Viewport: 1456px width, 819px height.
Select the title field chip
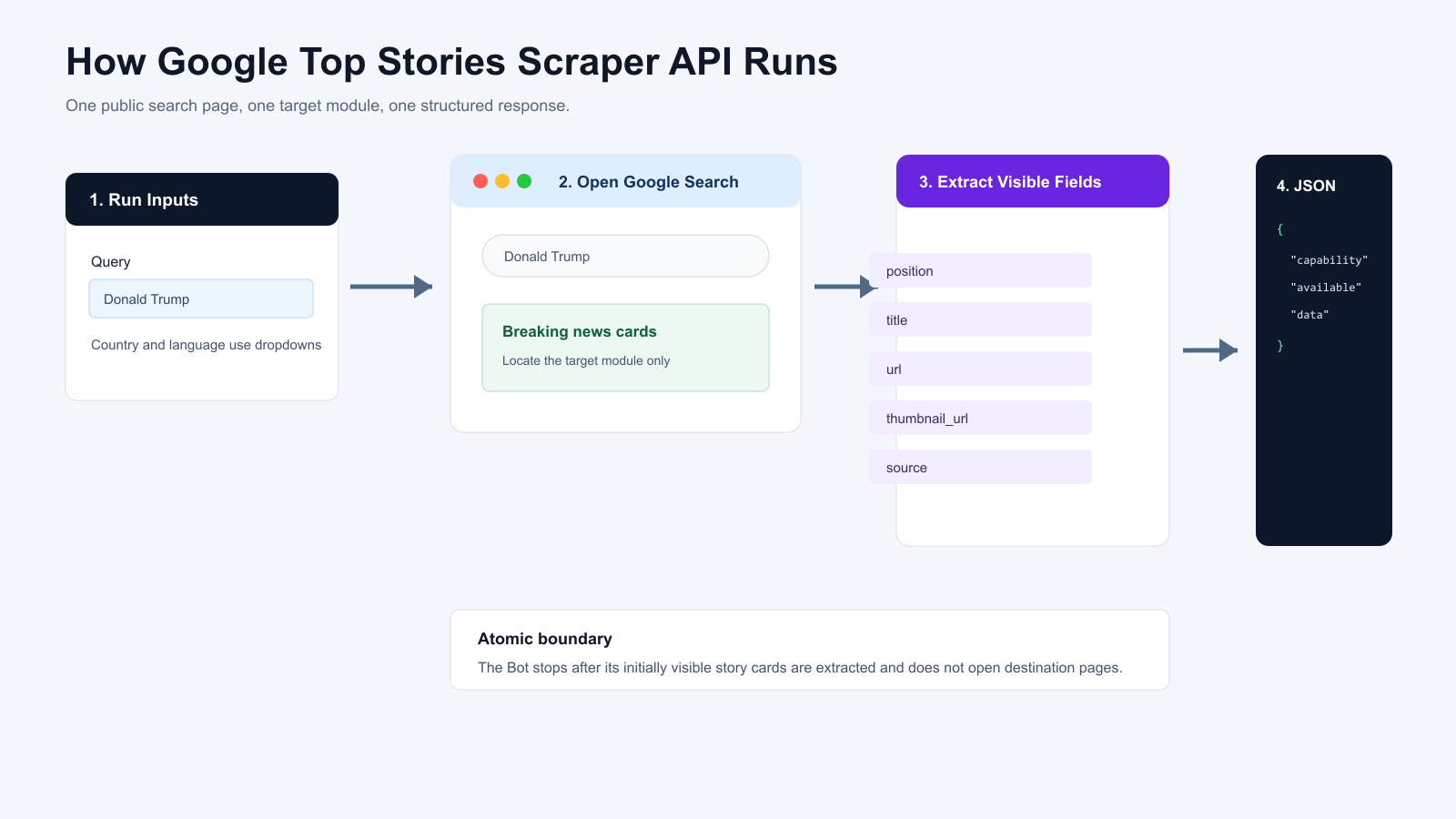tap(980, 319)
